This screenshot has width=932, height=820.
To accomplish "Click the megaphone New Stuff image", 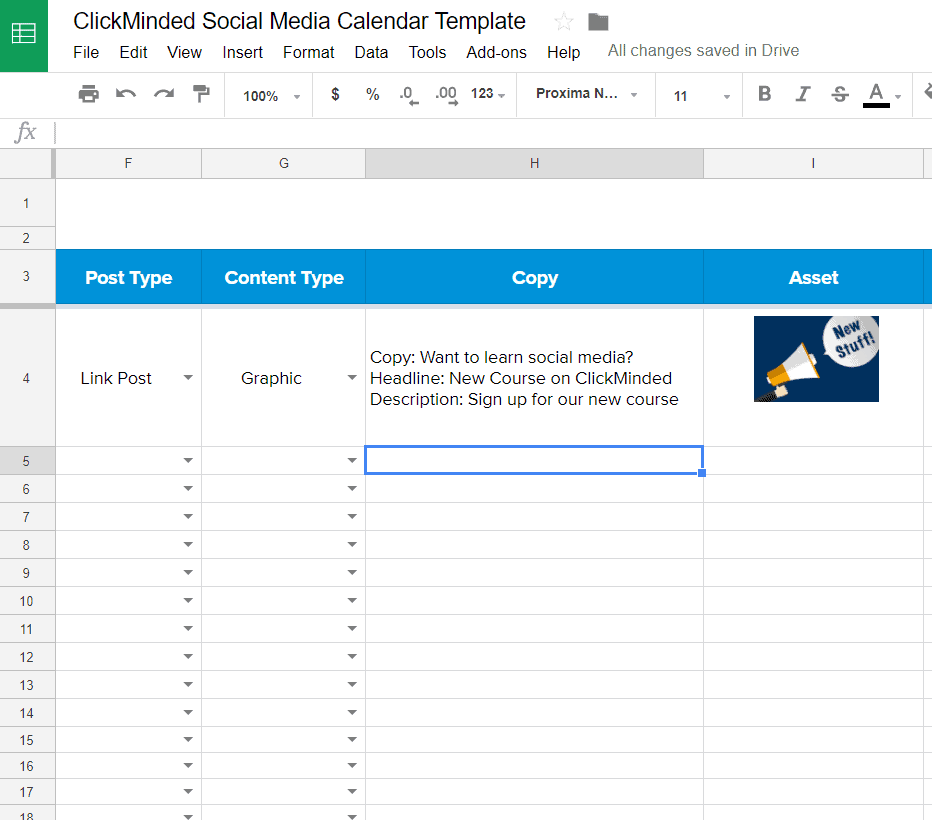I will pyautogui.click(x=816, y=359).
